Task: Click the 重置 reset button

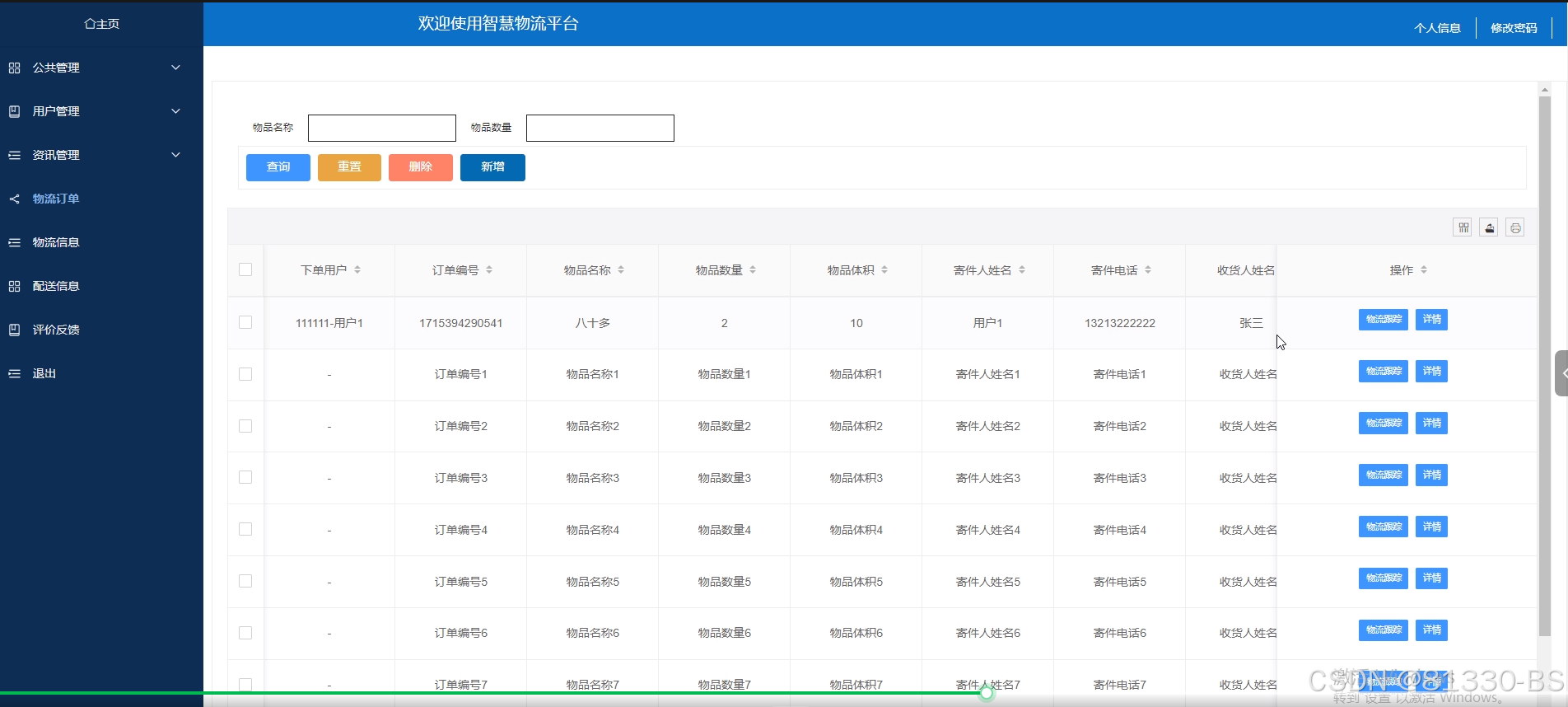Action: coord(349,167)
